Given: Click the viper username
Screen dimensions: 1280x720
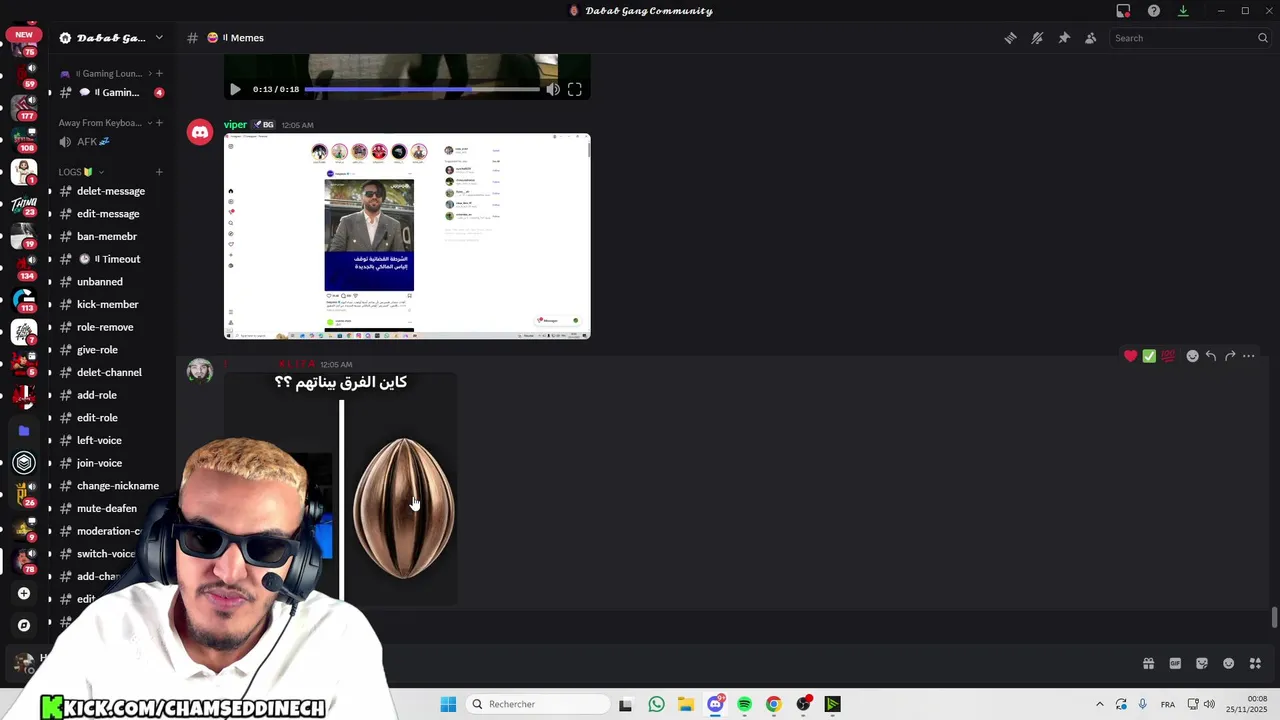Looking at the screenshot, I should point(235,125).
